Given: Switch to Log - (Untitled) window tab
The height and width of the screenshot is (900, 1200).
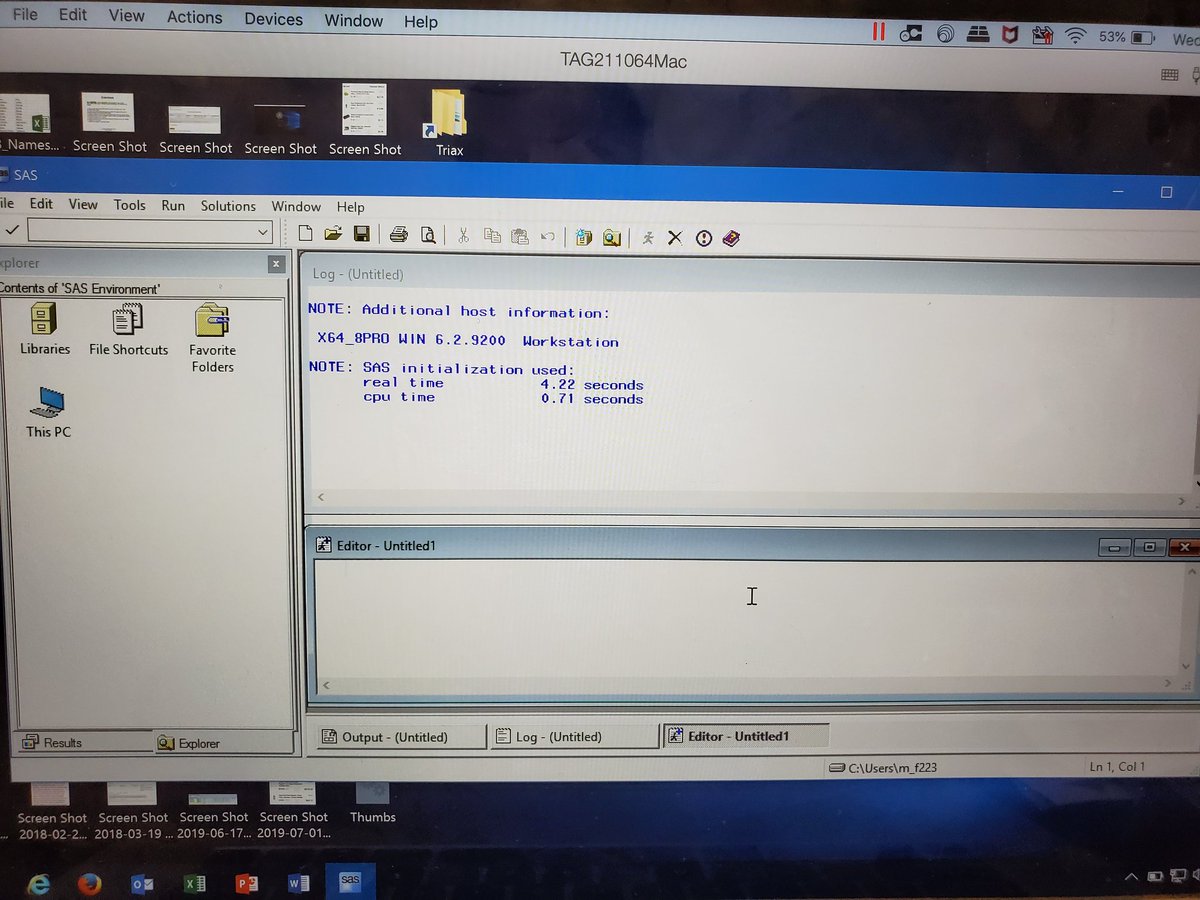Looking at the screenshot, I should pos(573,737).
